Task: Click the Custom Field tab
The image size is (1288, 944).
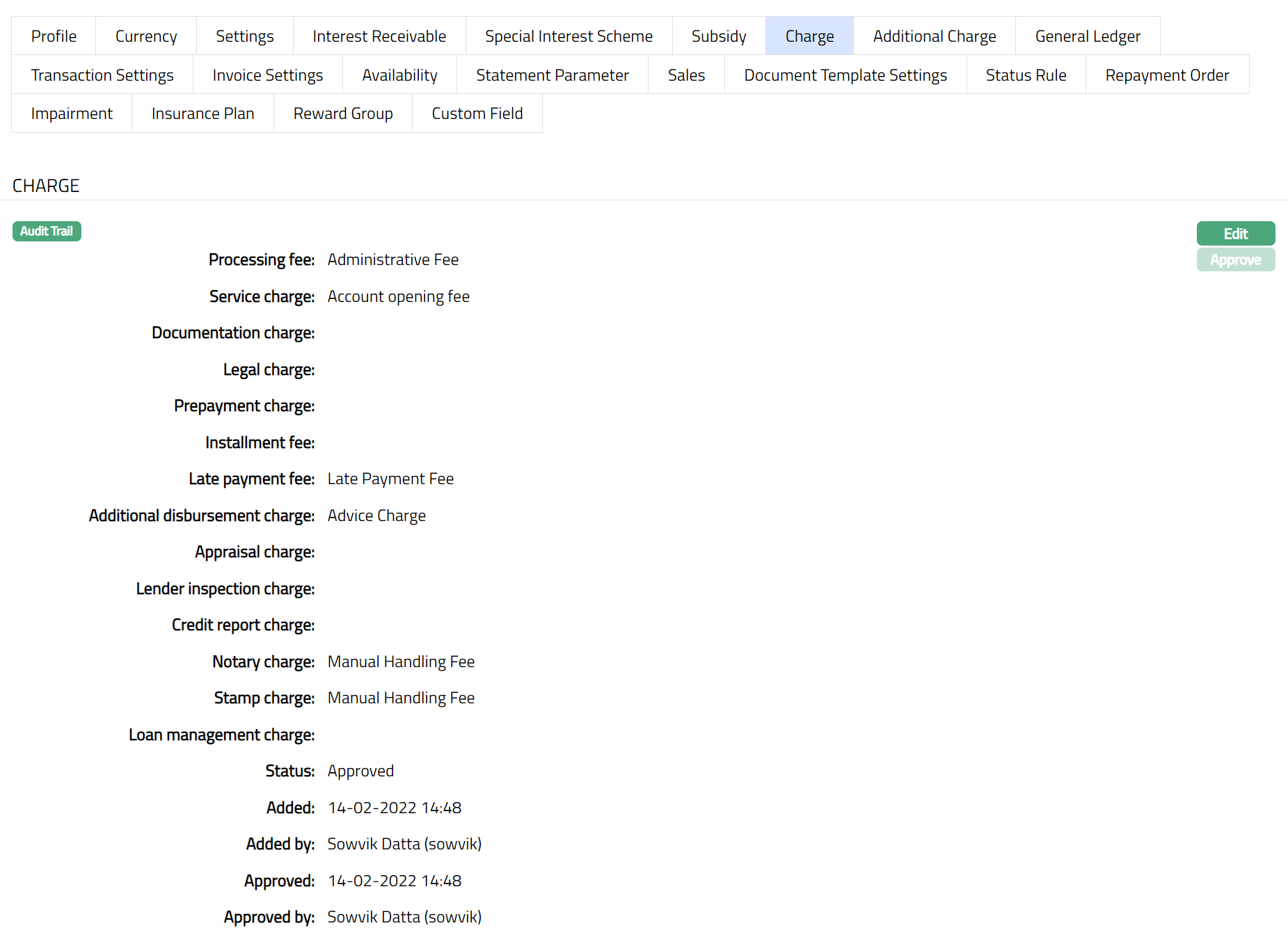Action: 477,113
